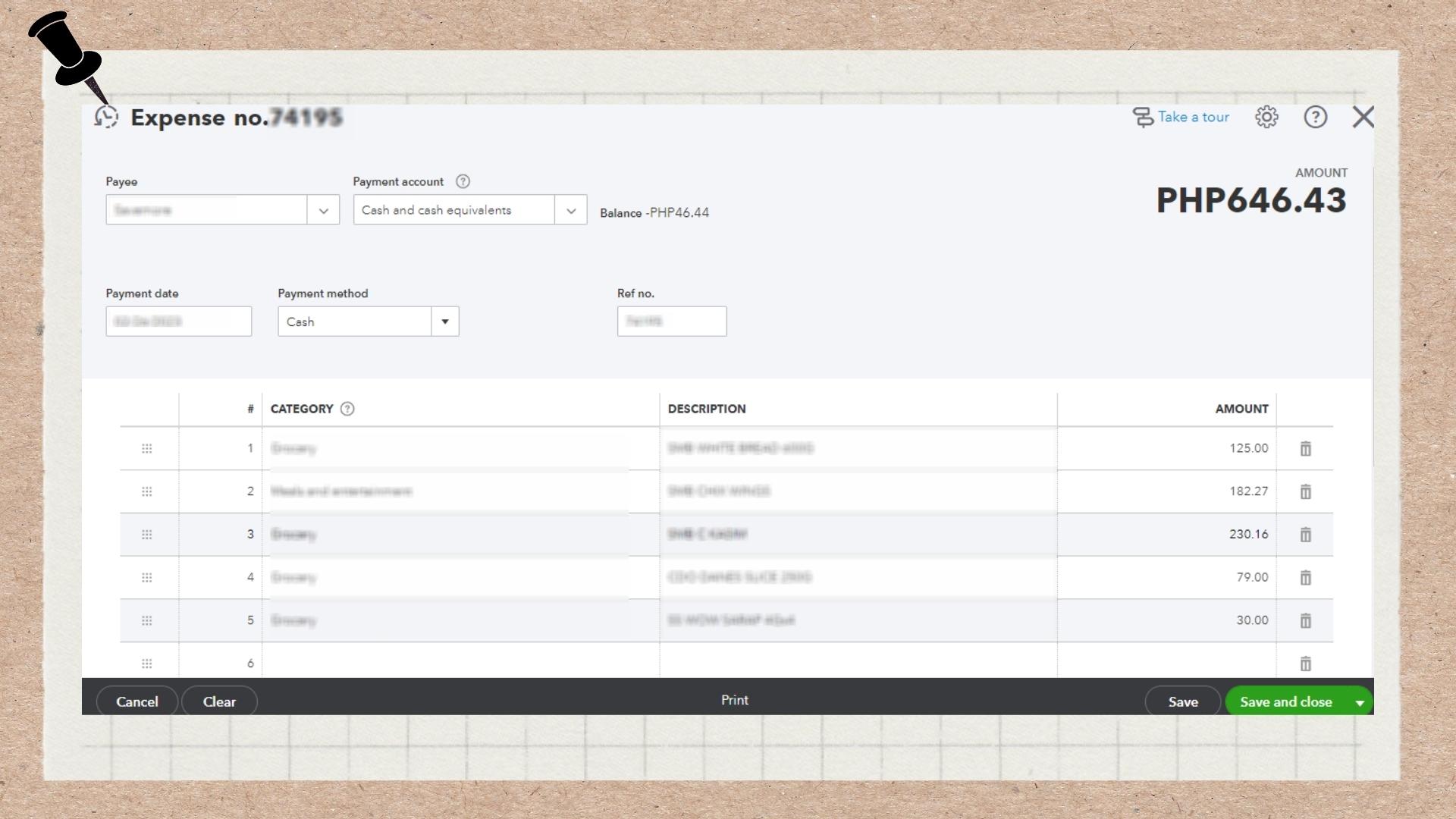1456x819 pixels.
Task: Click drag handle icon on row 2
Action: [147, 491]
